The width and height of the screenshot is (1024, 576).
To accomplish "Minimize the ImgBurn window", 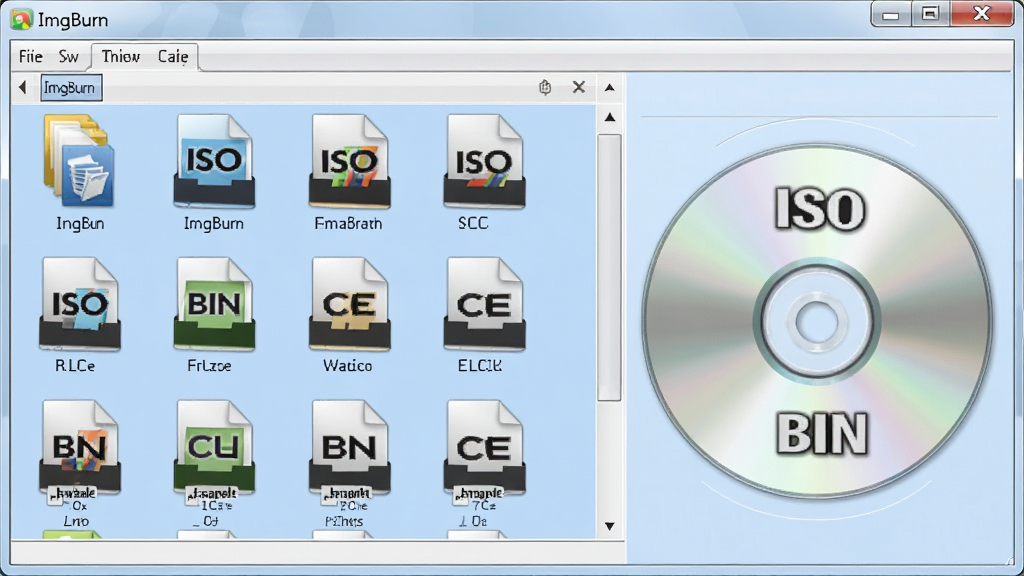I will 891,14.
